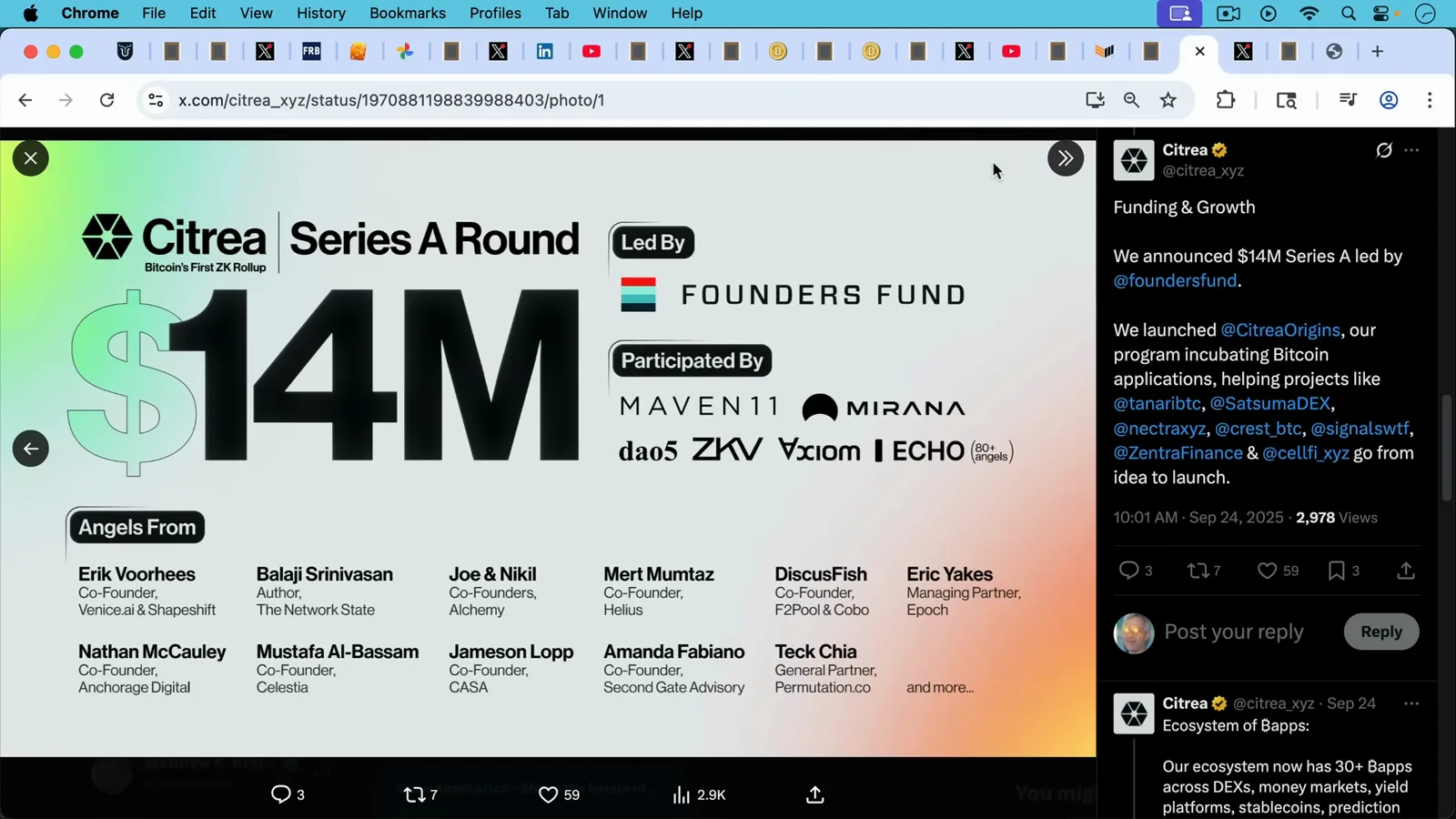The image size is (1456, 819).
Task: Focus the Post your reply field
Action: tap(1234, 632)
